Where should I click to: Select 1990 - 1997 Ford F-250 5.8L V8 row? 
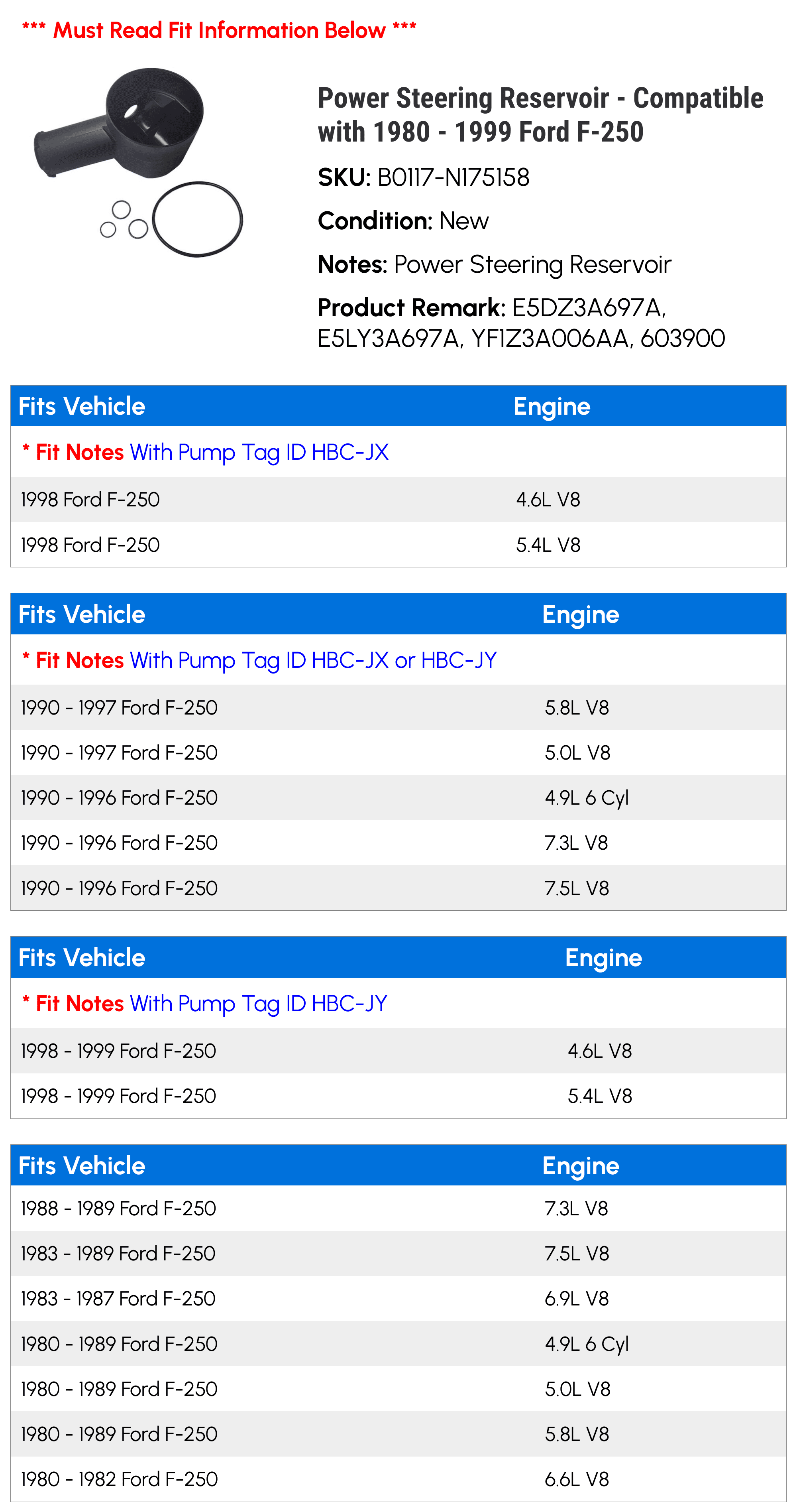[398, 707]
